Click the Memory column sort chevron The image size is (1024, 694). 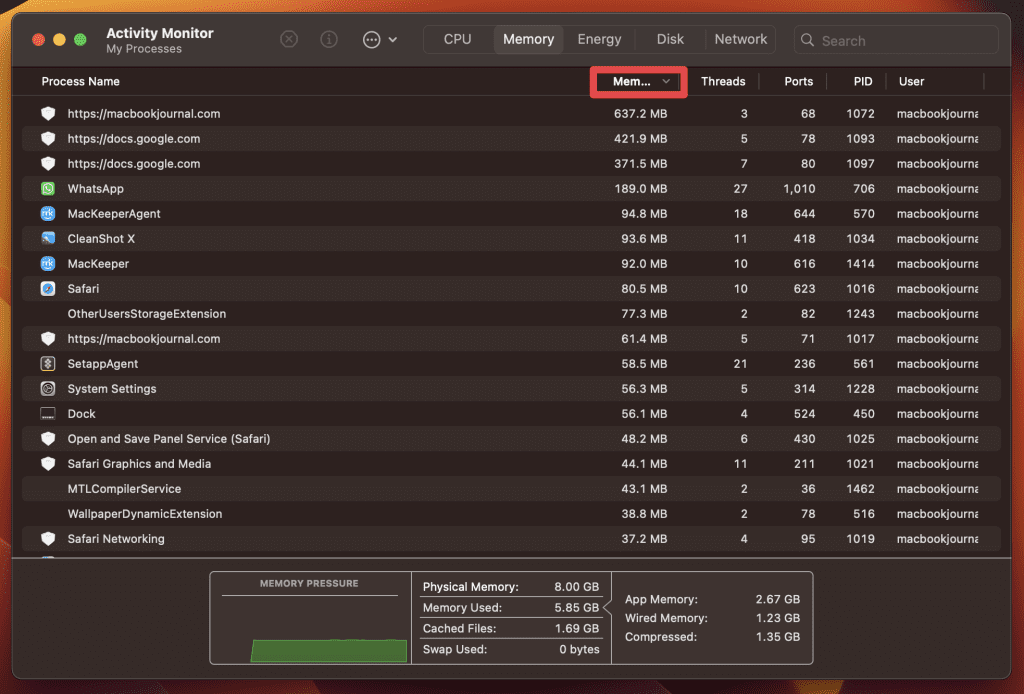[x=666, y=82]
